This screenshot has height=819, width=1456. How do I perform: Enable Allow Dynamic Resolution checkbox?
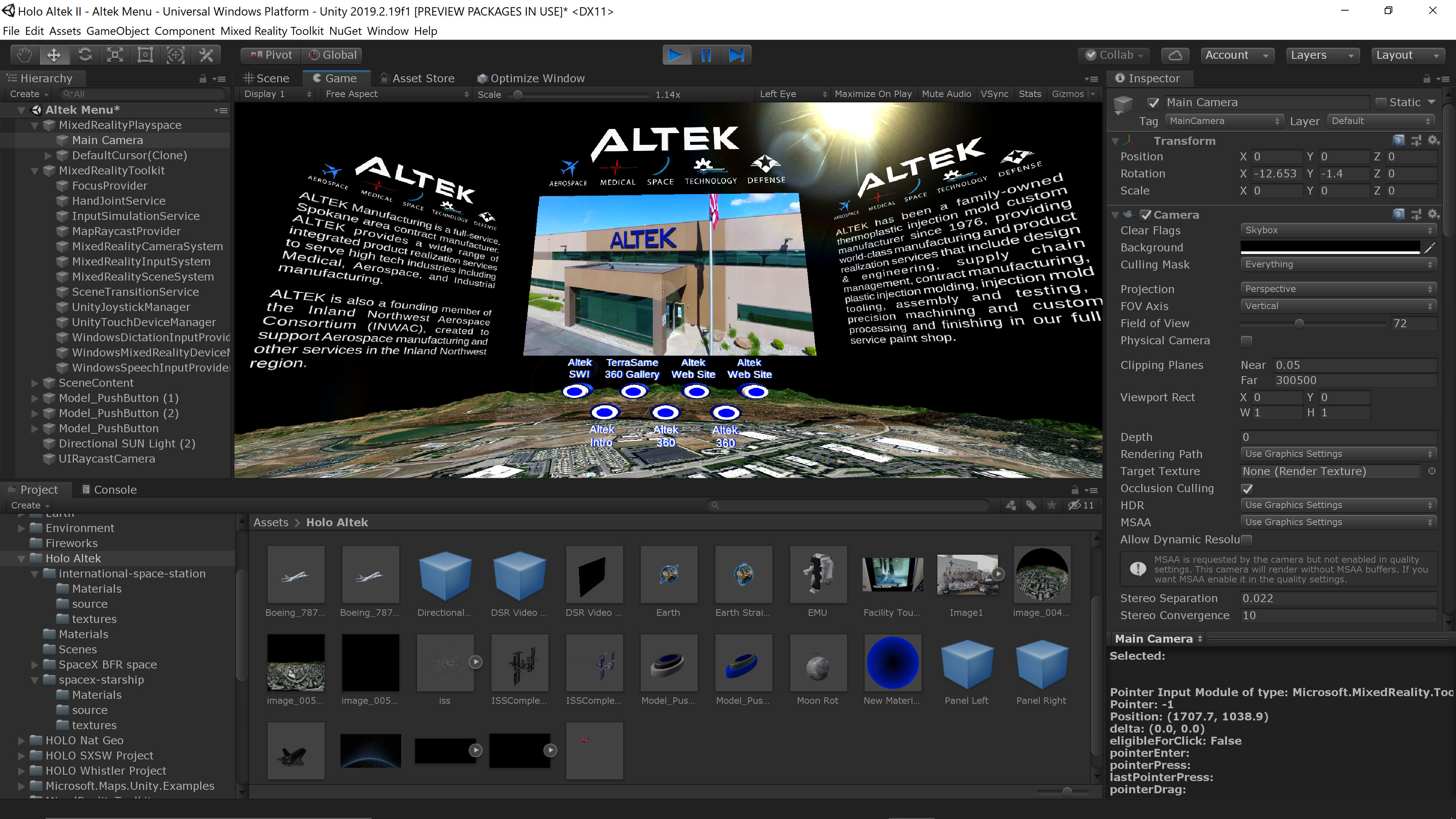click(1246, 540)
